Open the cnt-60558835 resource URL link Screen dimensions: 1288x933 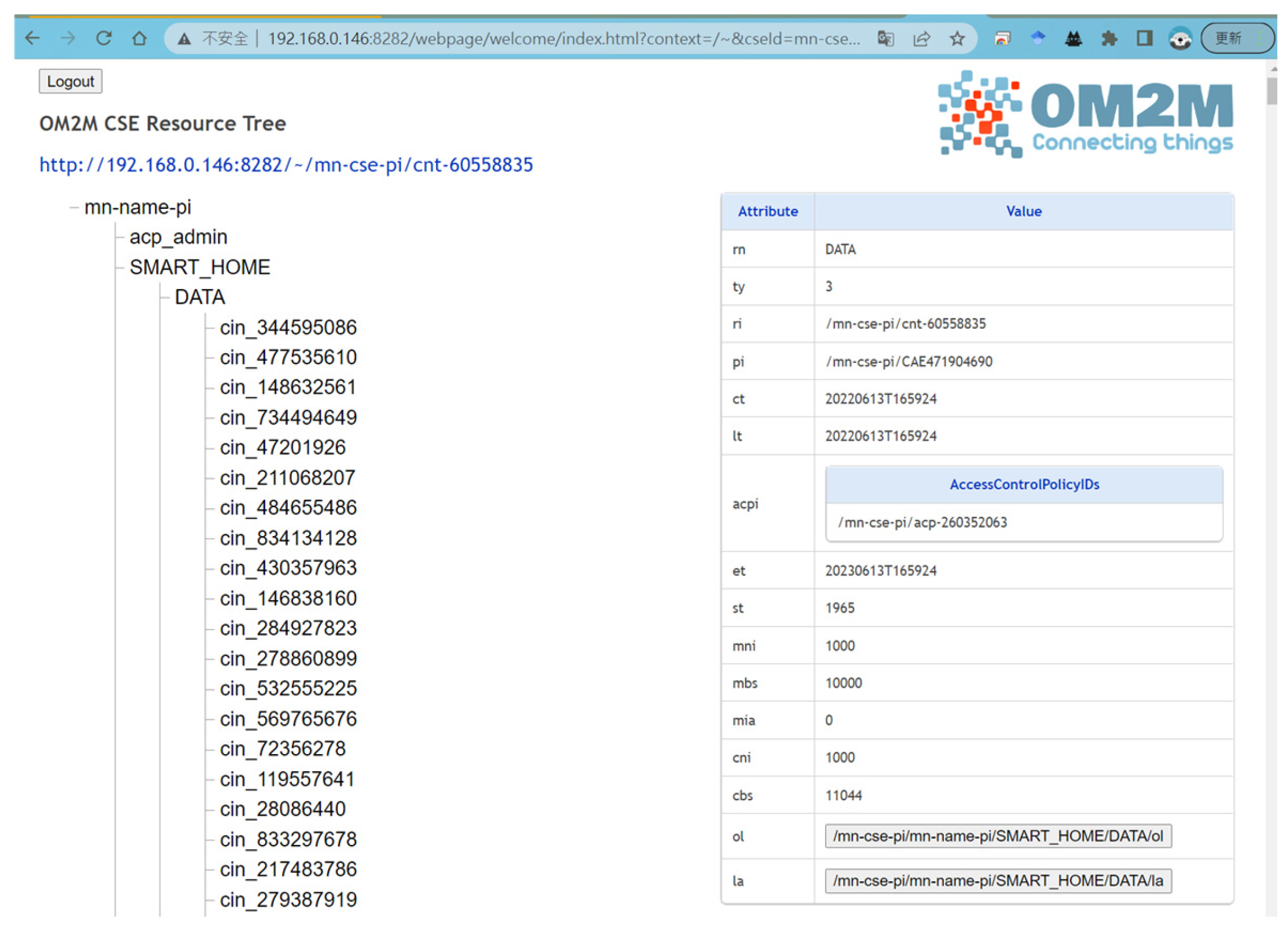[x=286, y=165]
